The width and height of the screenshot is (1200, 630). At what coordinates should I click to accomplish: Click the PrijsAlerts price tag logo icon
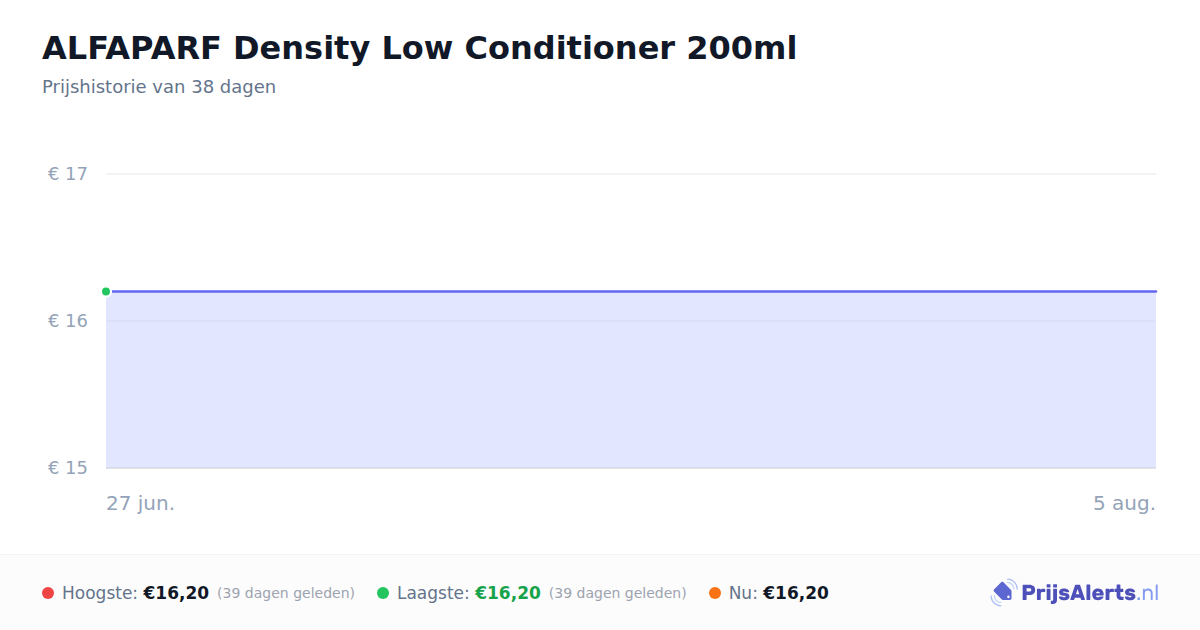click(1003, 593)
